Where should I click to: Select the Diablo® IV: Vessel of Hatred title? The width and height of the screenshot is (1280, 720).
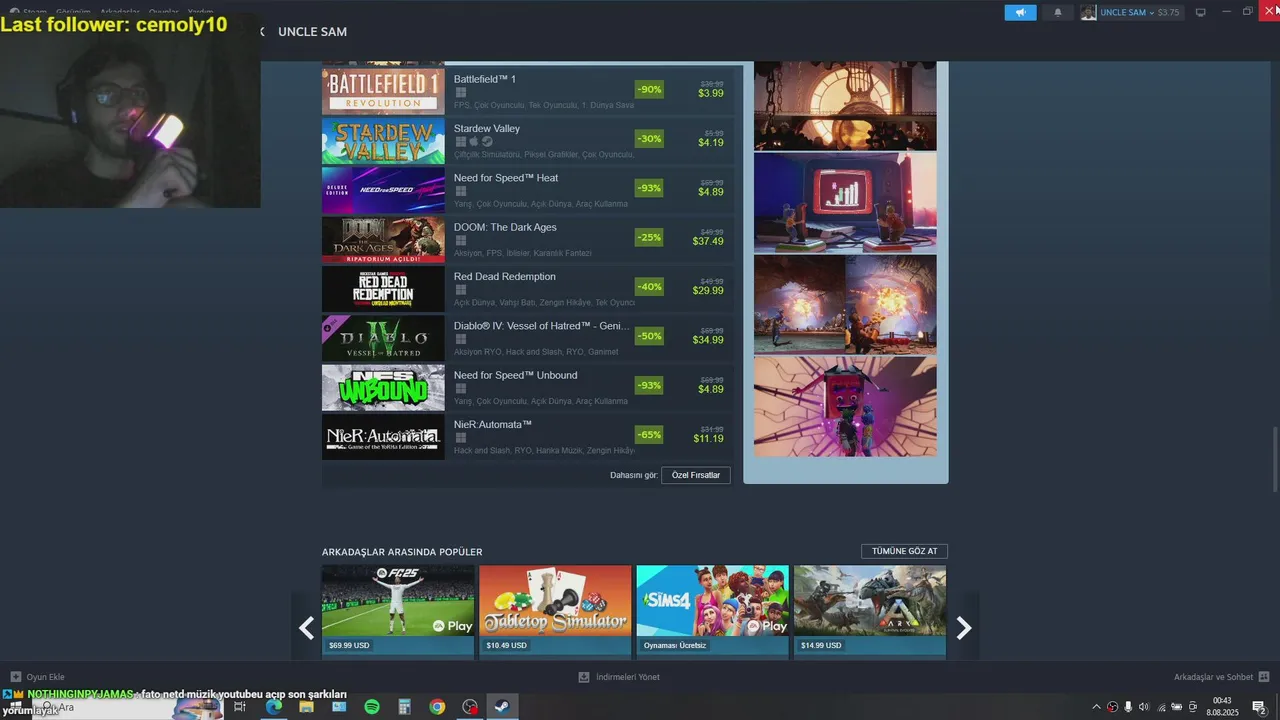(x=542, y=326)
